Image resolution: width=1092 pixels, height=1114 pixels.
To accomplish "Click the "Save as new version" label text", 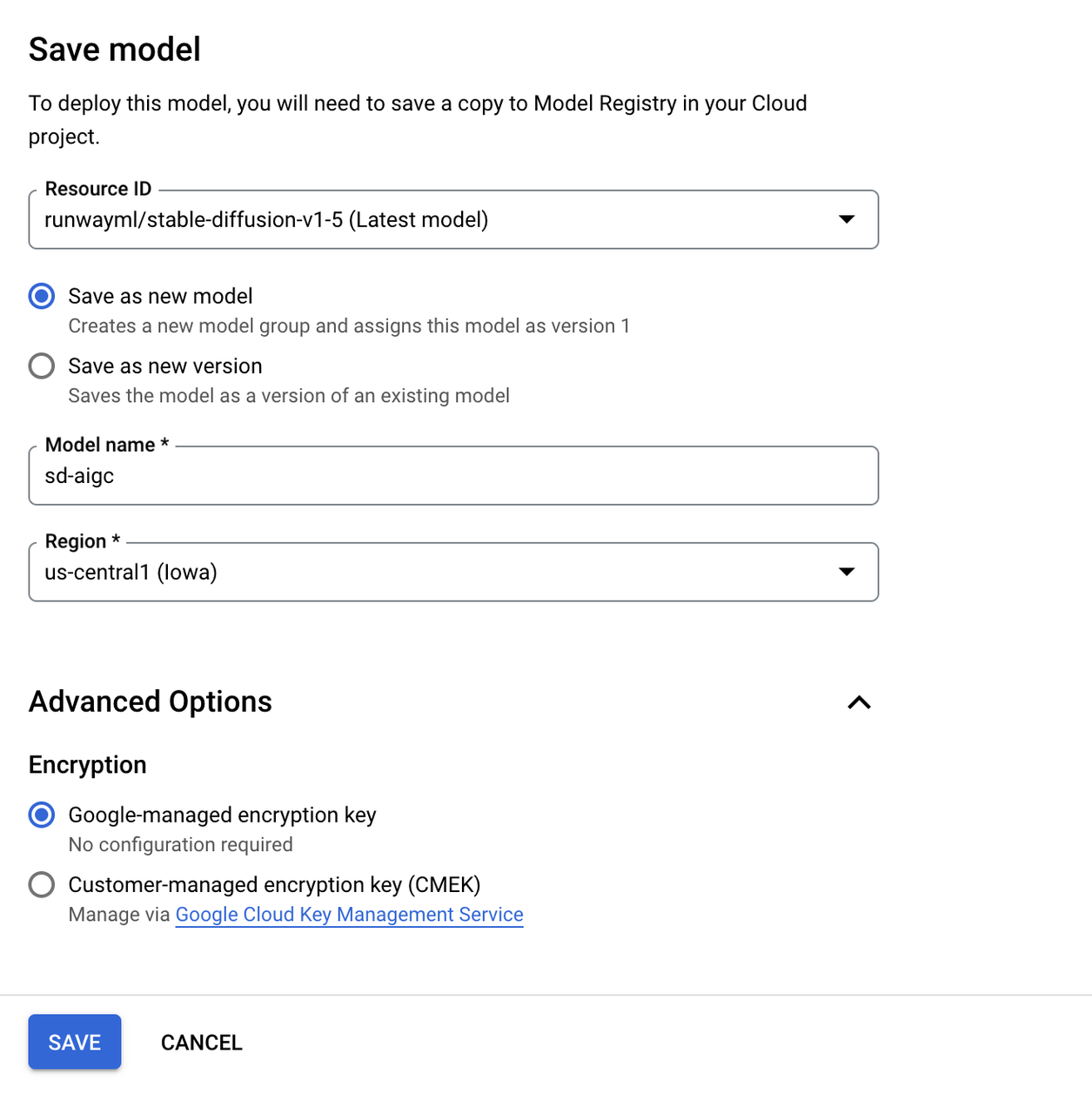I will pos(165,366).
